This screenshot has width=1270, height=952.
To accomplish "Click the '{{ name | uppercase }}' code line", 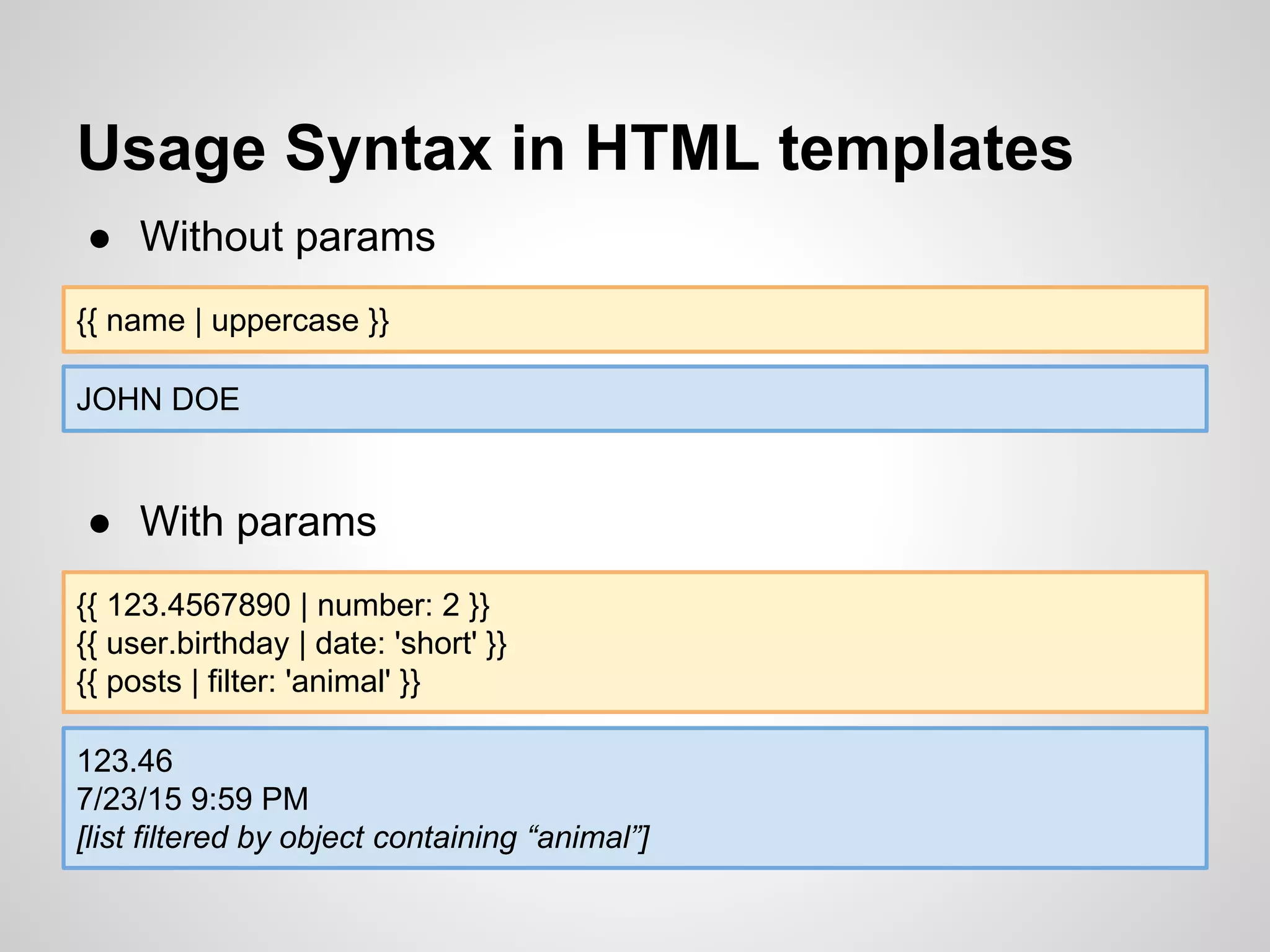I will (233, 321).
